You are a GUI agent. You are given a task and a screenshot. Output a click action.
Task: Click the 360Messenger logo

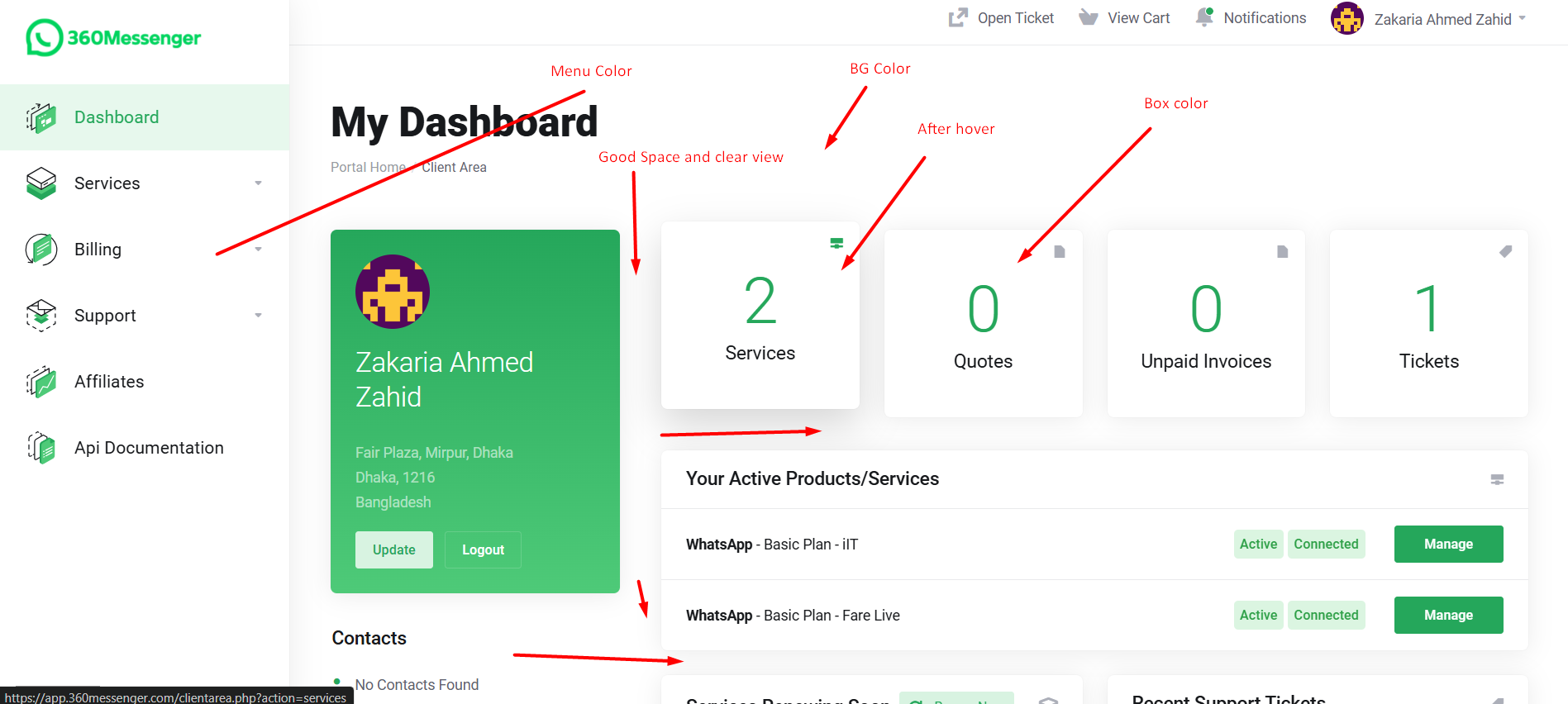click(113, 38)
